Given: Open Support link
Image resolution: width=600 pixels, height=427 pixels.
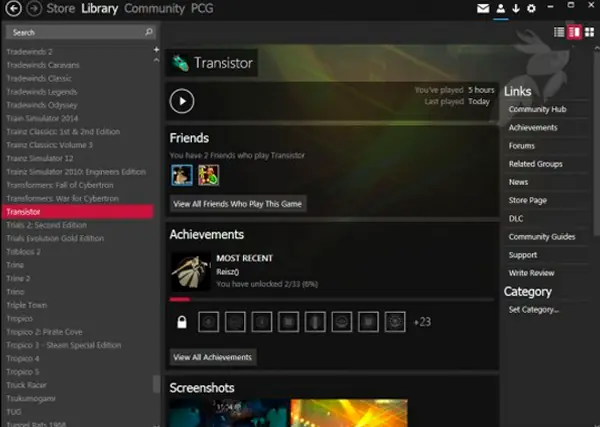Looking at the screenshot, I should pyautogui.click(x=523, y=255).
